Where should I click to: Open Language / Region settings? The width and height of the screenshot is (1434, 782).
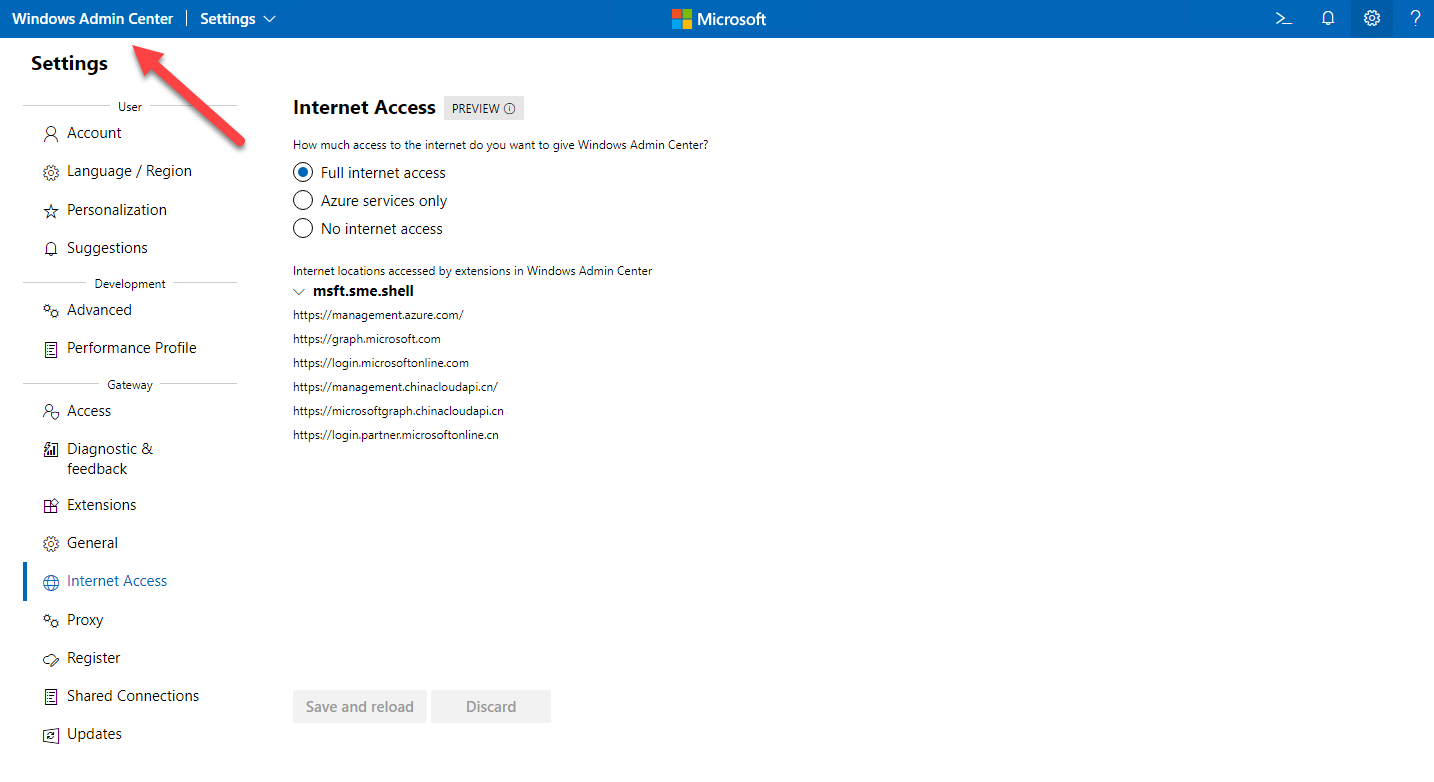pos(130,171)
